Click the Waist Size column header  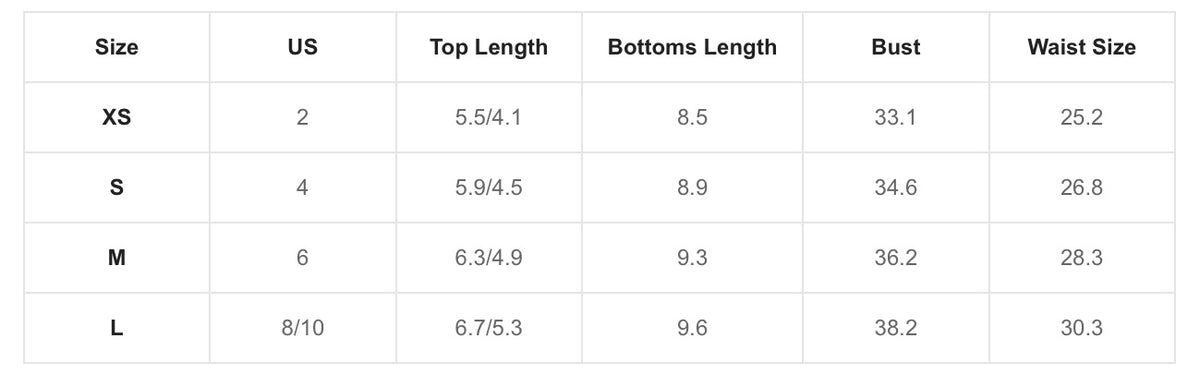pyautogui.click(x=1081, y=48)
